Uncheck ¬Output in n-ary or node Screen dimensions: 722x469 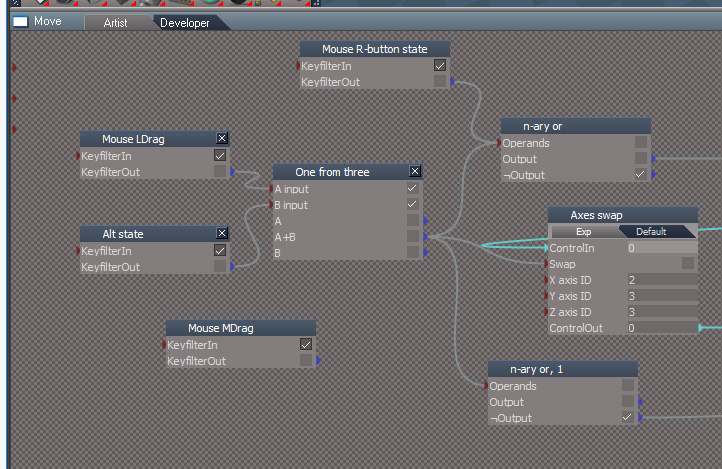tap(640, 174)
